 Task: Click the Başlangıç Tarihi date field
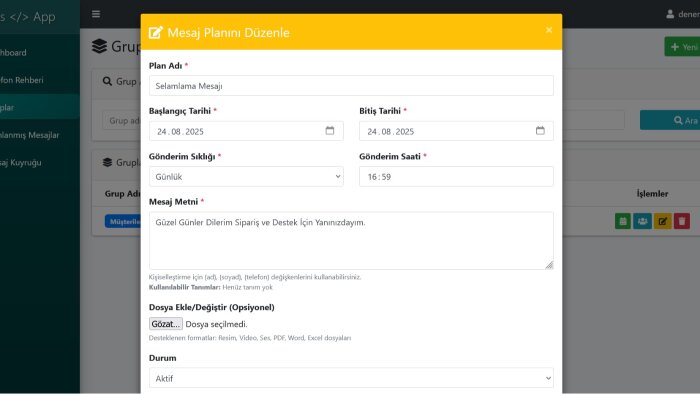[x=246, y=131]
